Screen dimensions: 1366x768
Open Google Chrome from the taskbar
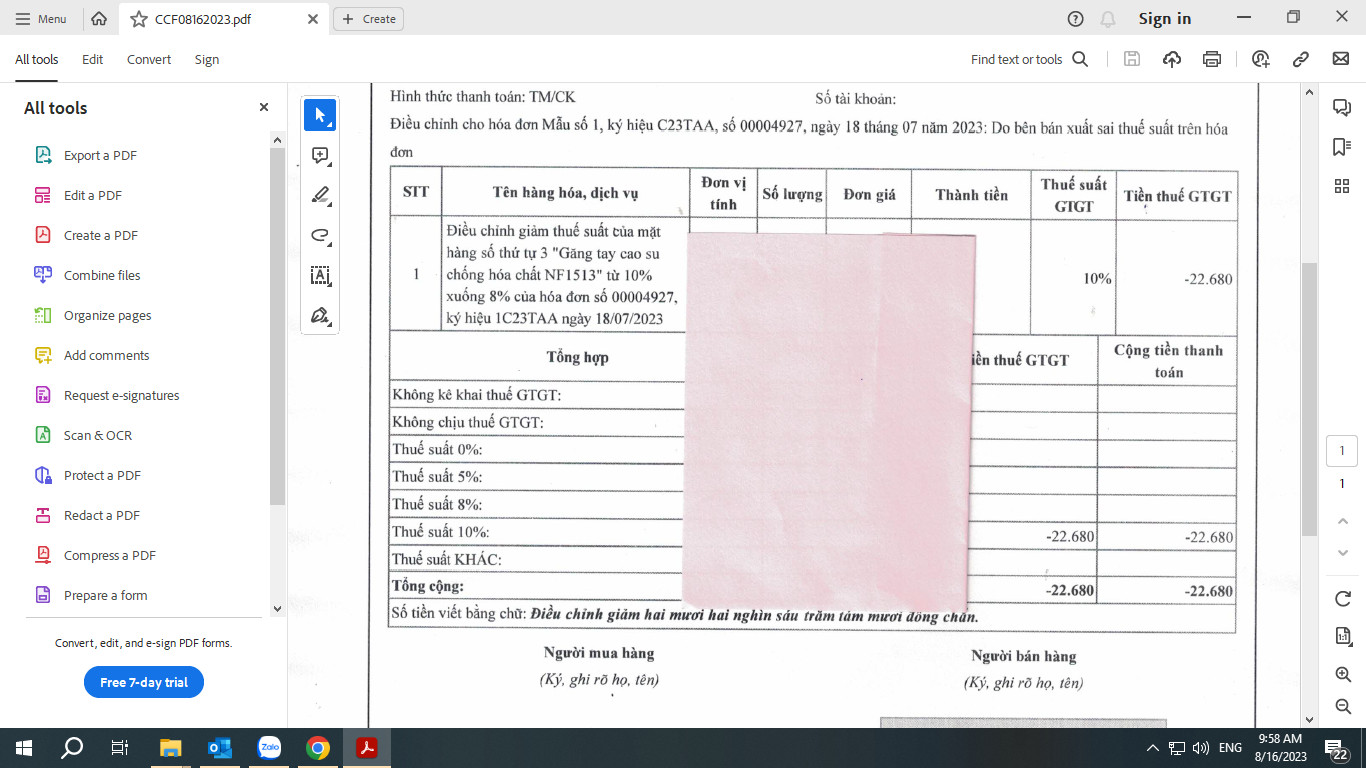point(318,748)
